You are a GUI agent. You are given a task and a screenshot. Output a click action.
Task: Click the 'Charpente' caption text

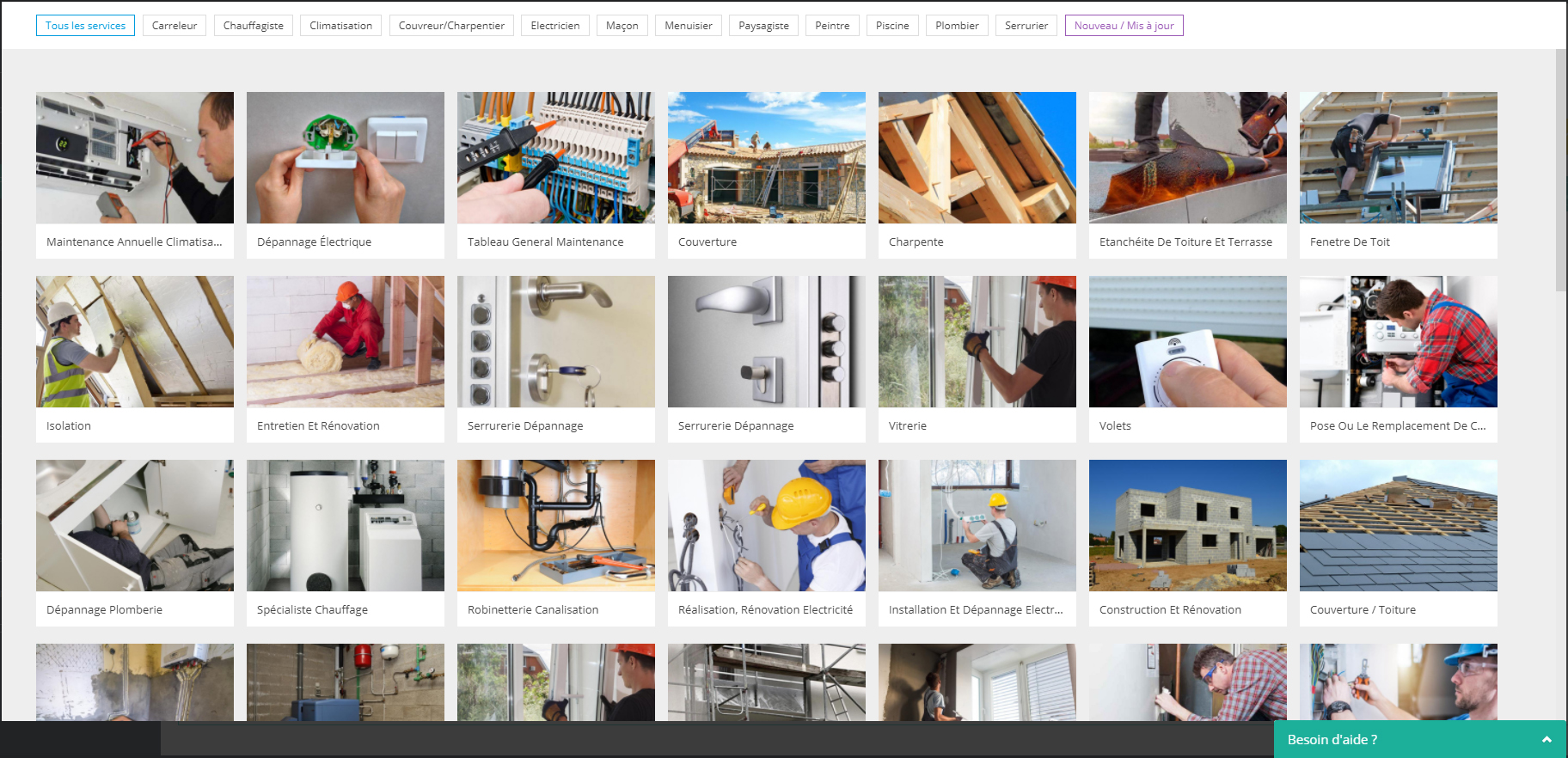click(x=916, y=242)
